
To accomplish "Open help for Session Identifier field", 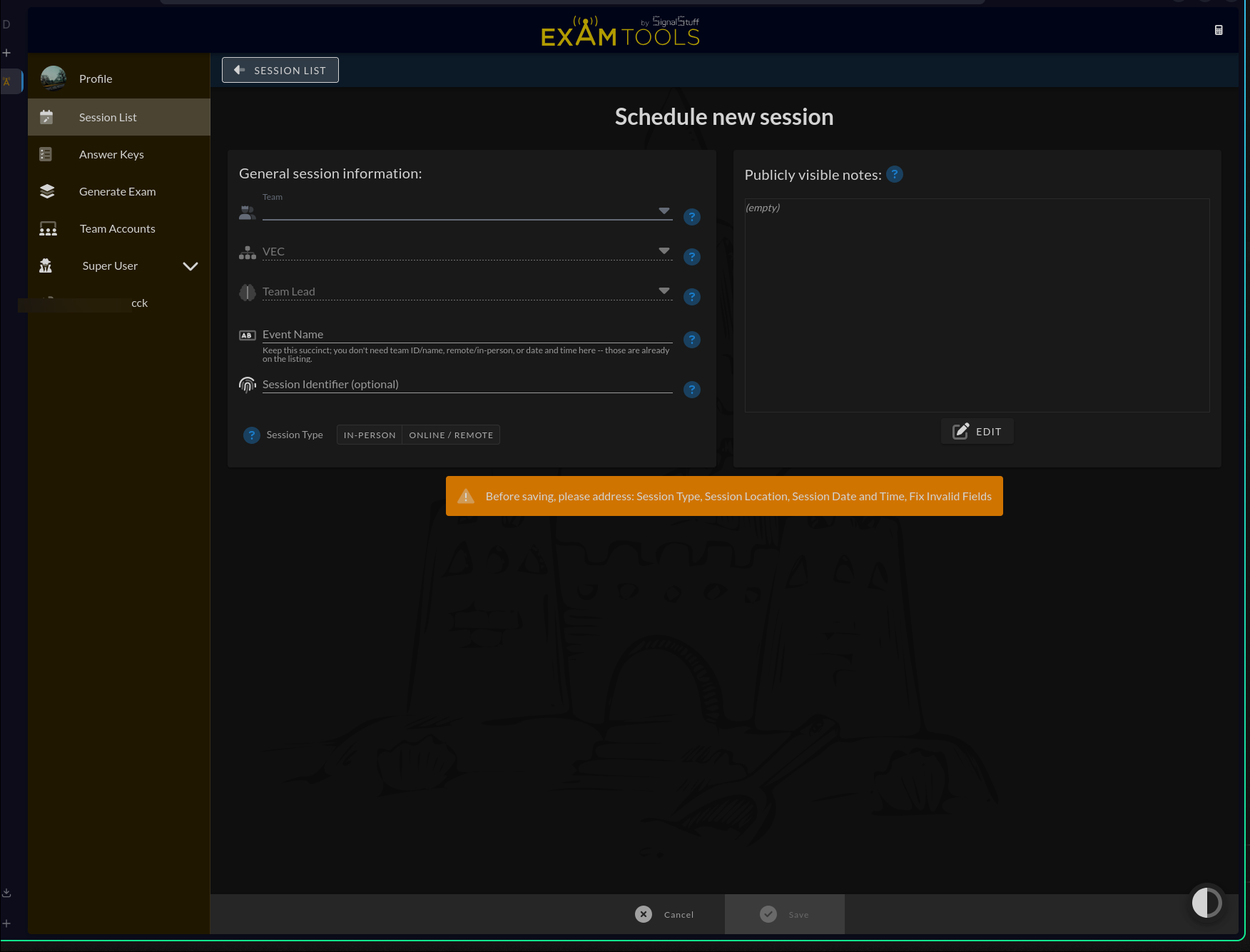I will (x=692, y=390).
